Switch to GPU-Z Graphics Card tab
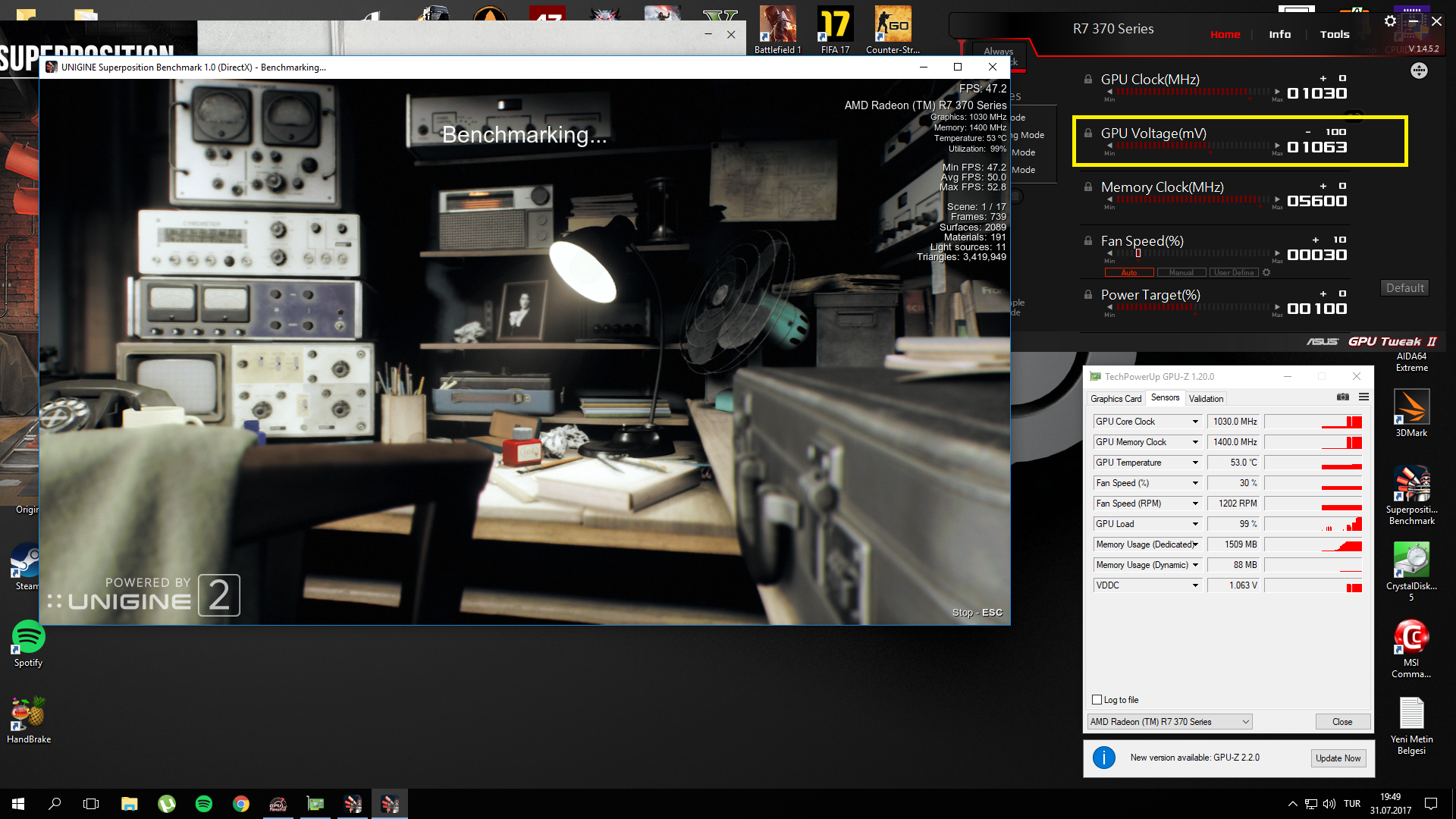The image size is (1456, 819). pyautogui.click(x=1116, y=399)
